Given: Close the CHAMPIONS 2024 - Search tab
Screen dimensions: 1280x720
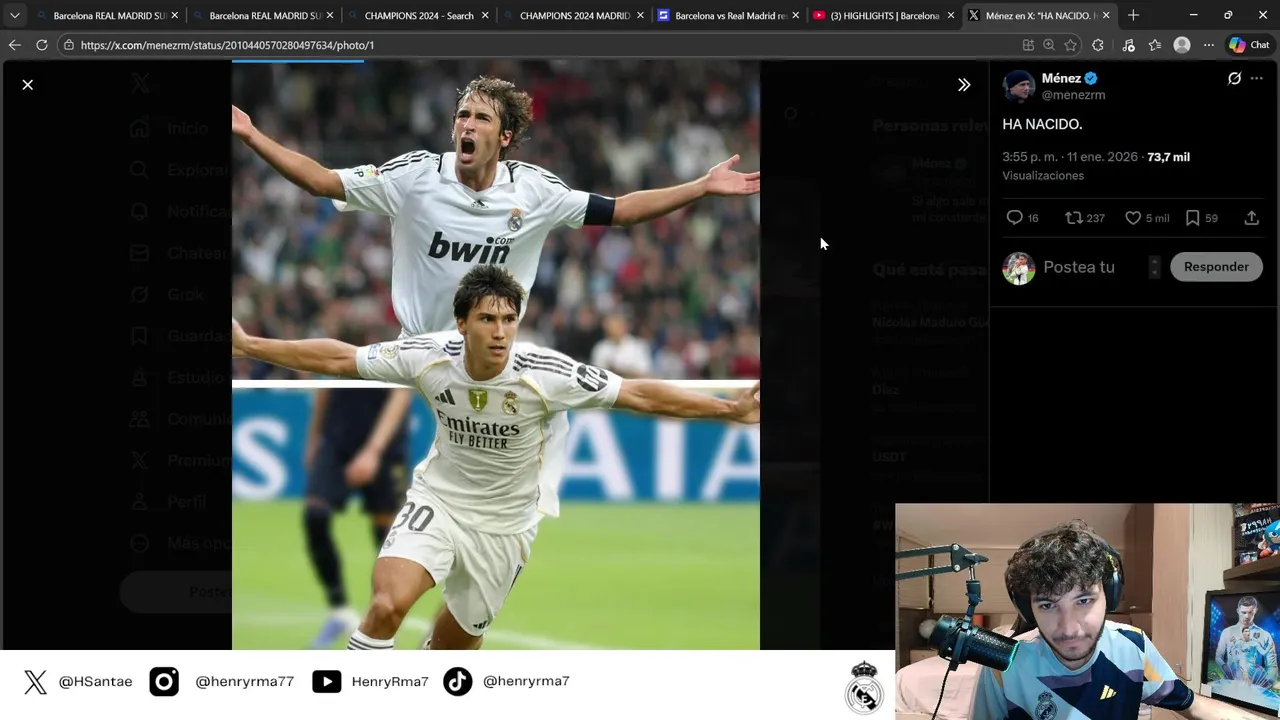Looking at the screenshot, I should coord(485,15).
